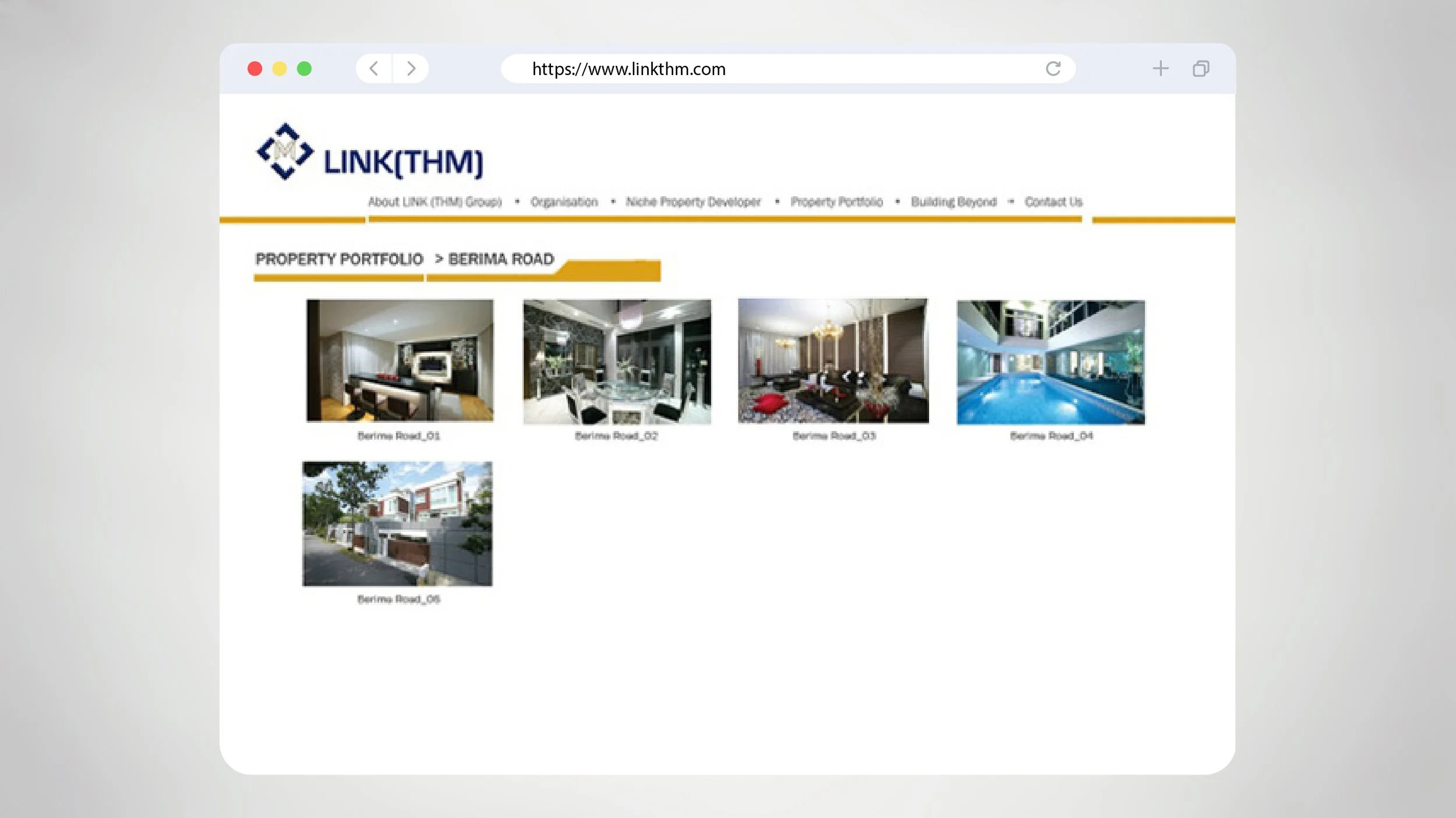The width and height of the screenshot is (1456, 818).
Task: Click the tab overview icon
Action: click(x=1201, y=69)
